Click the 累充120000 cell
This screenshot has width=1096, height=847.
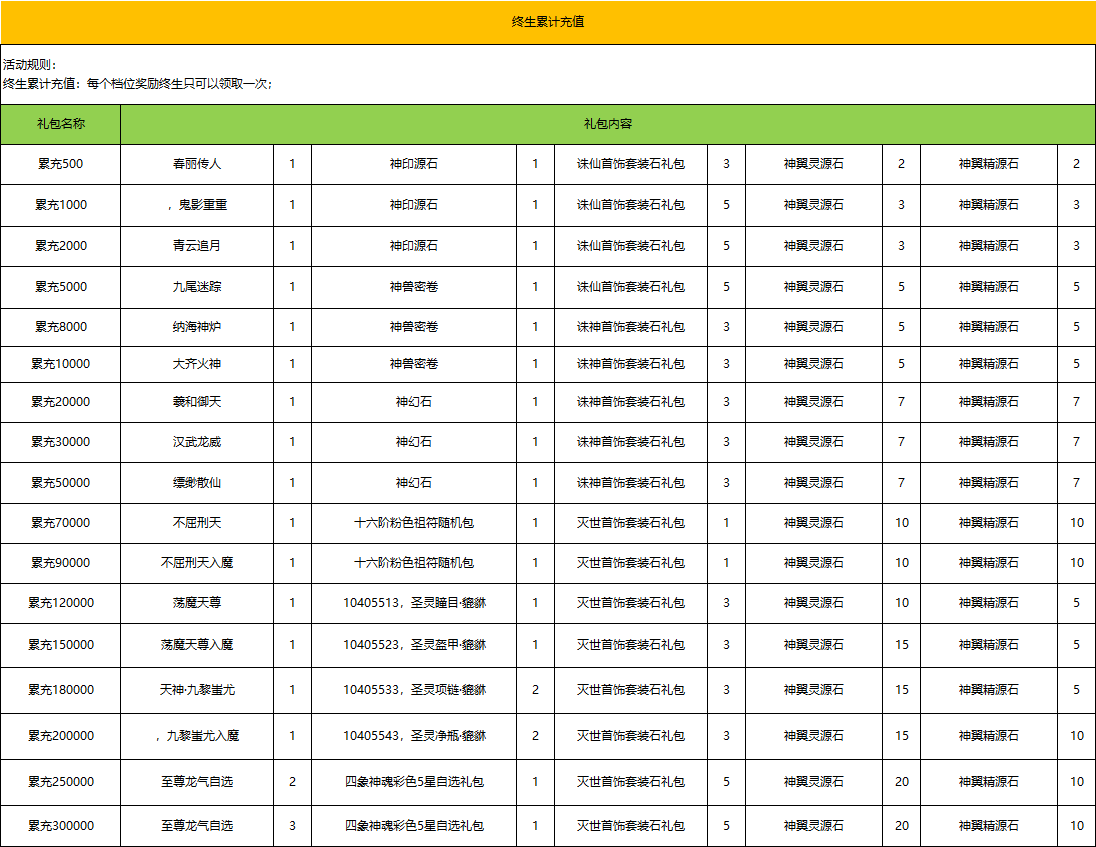(x=60, y=603)
